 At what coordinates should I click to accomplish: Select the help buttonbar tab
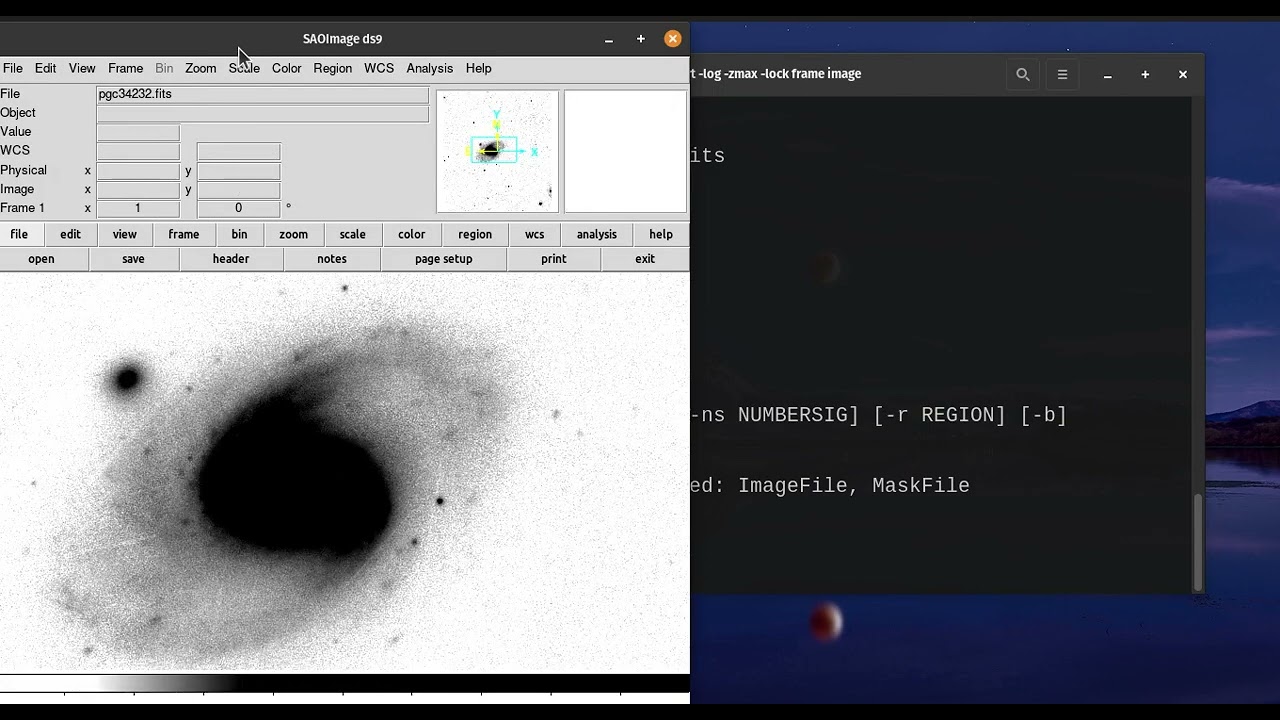[661, 234]
